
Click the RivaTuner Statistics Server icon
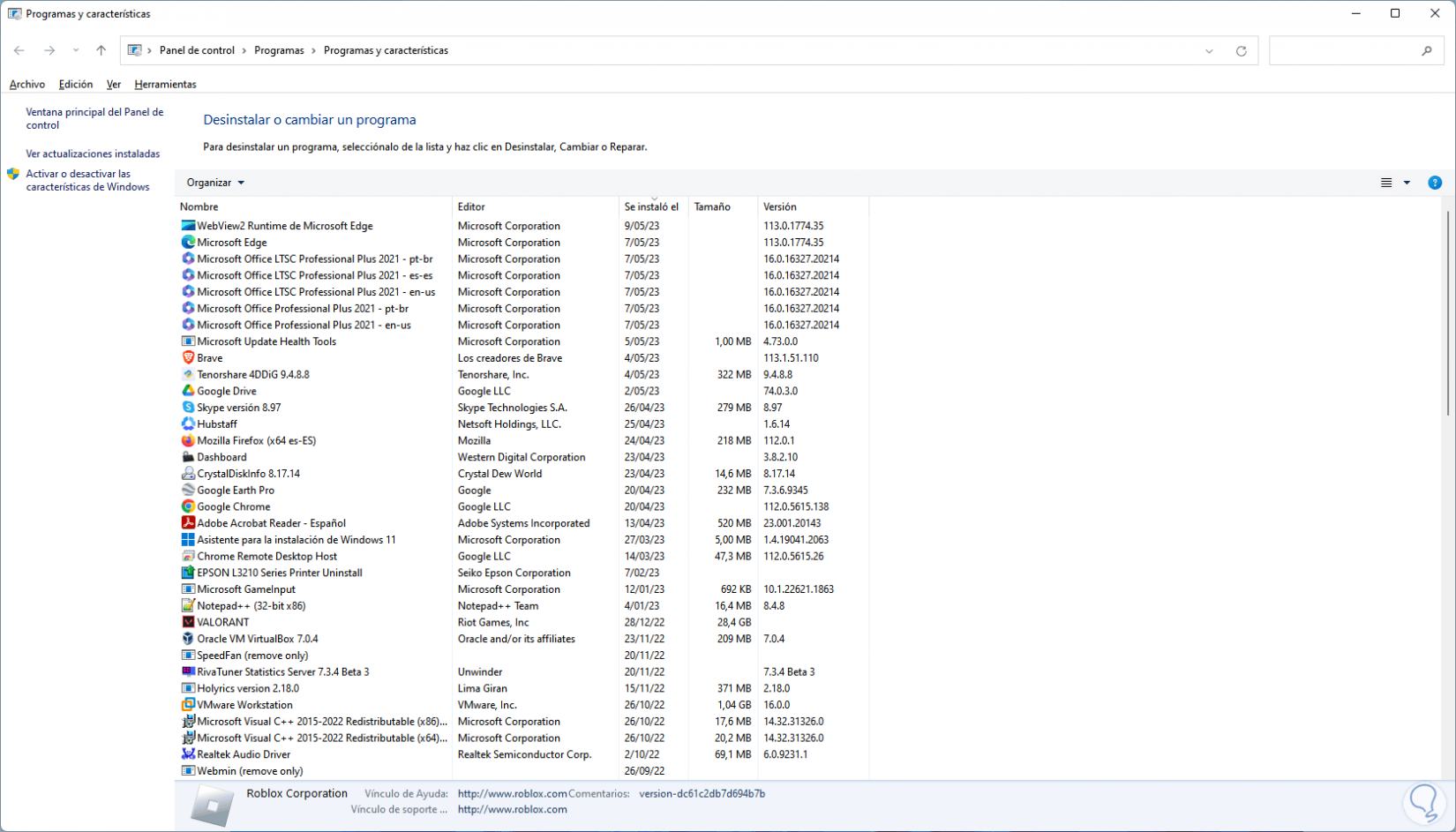click(188, 672)
